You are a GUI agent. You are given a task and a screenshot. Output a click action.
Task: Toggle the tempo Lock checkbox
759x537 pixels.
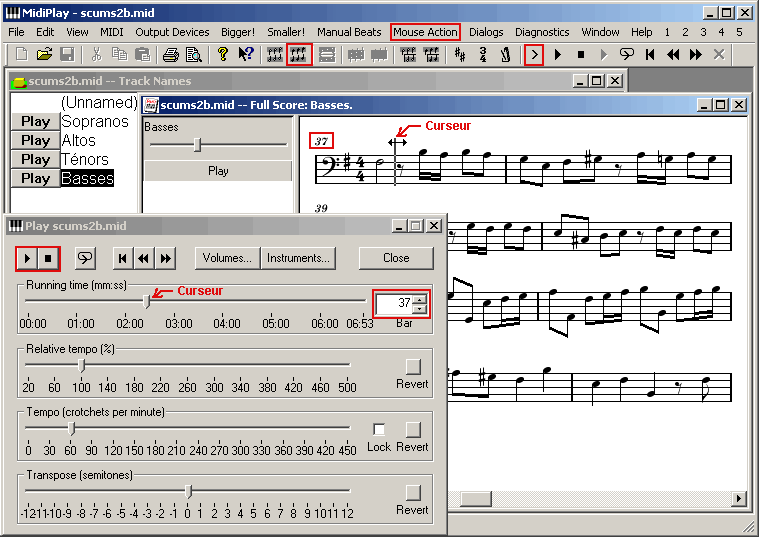[379, 429]
